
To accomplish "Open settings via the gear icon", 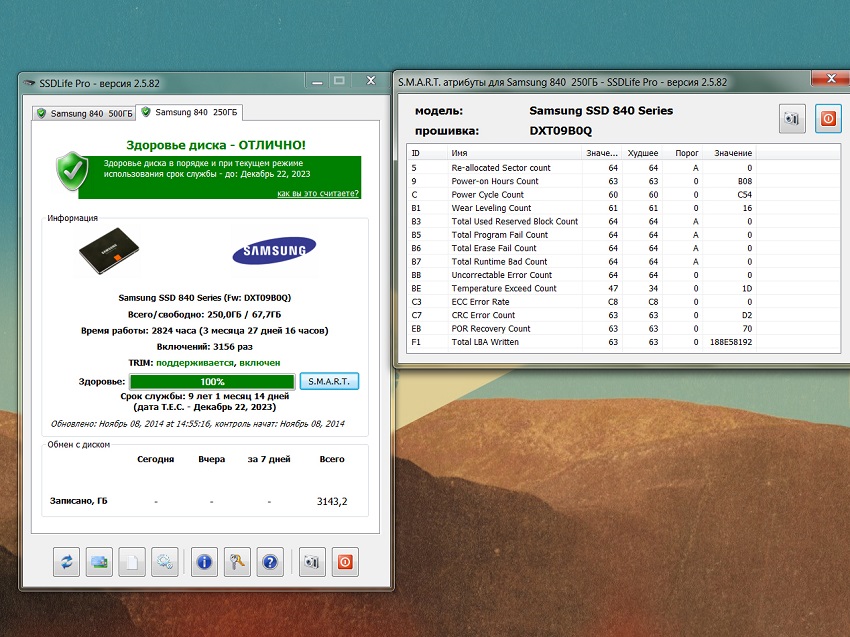I will tap(166, 562).
